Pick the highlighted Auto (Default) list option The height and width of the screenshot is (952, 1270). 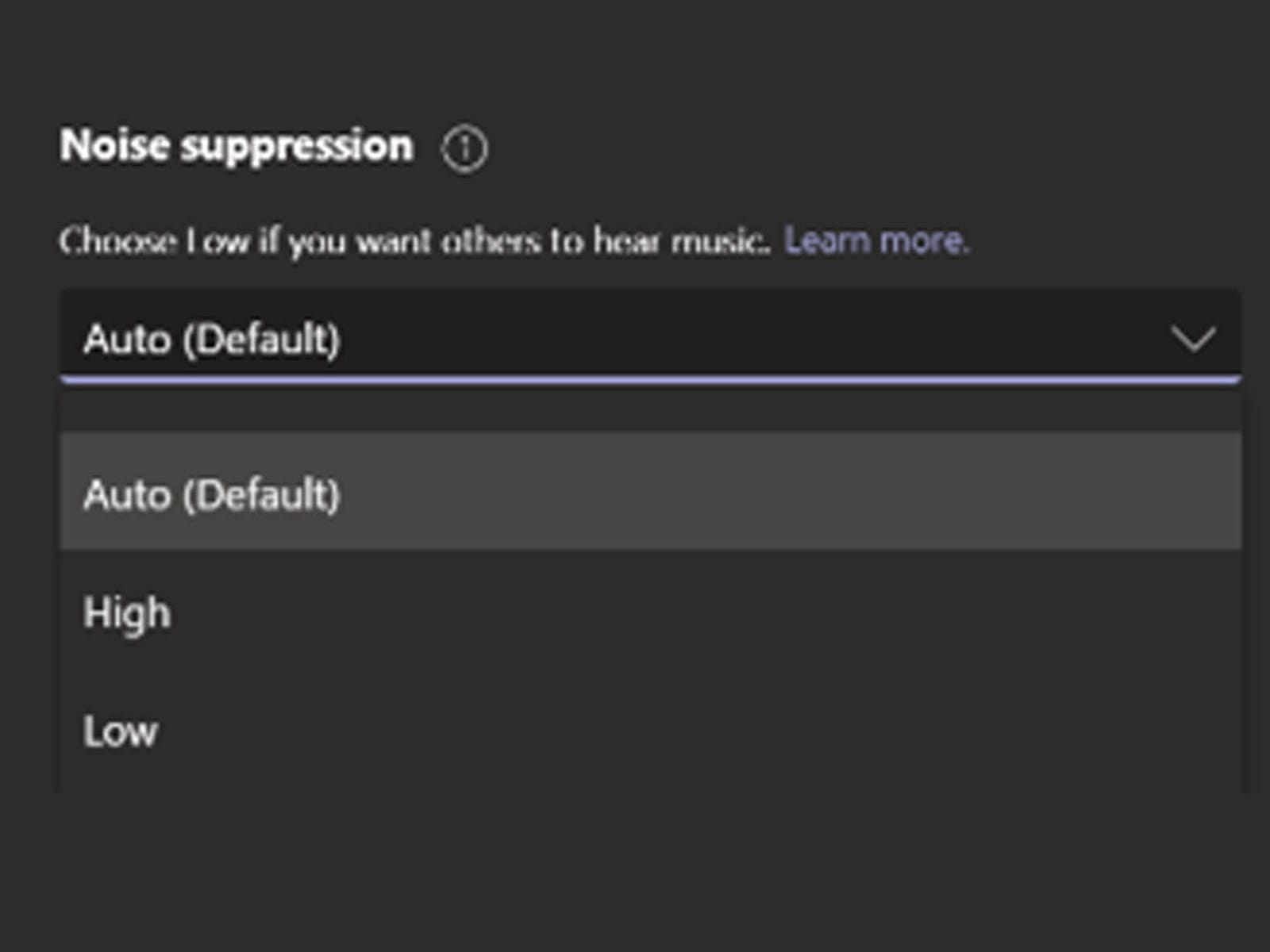211,494
